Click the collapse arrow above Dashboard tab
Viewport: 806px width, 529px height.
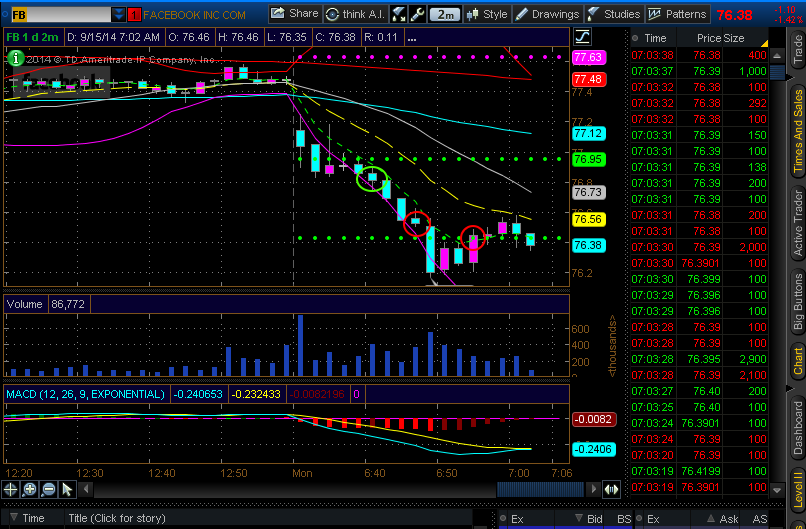(790, 388)
